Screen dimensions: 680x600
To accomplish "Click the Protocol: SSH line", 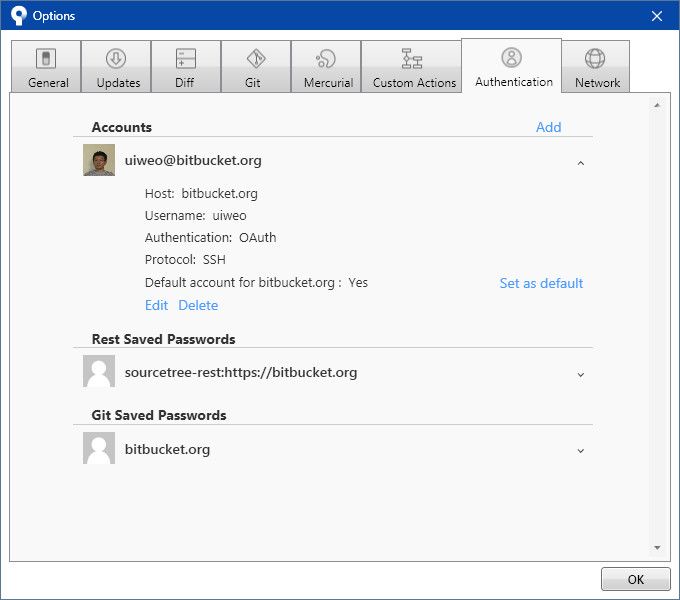I will click(x=185, y=260).
